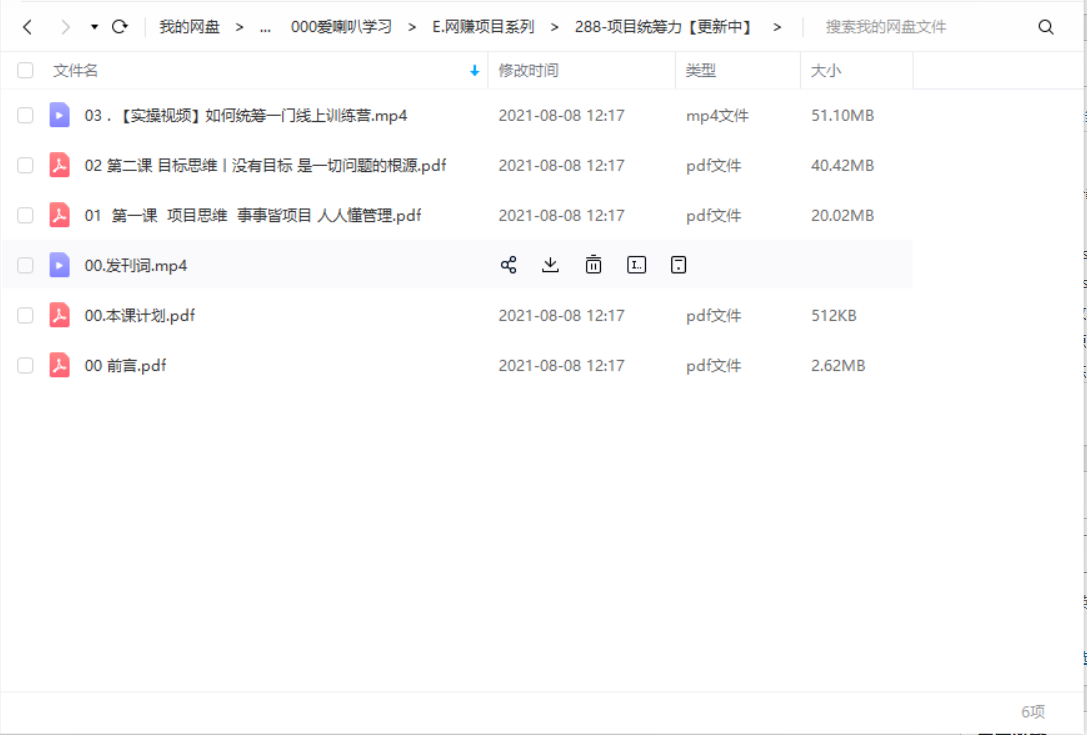1087x735 pixels.
Task: Check the box for 00.发刊词.mp4
Action: click(25, 265)
